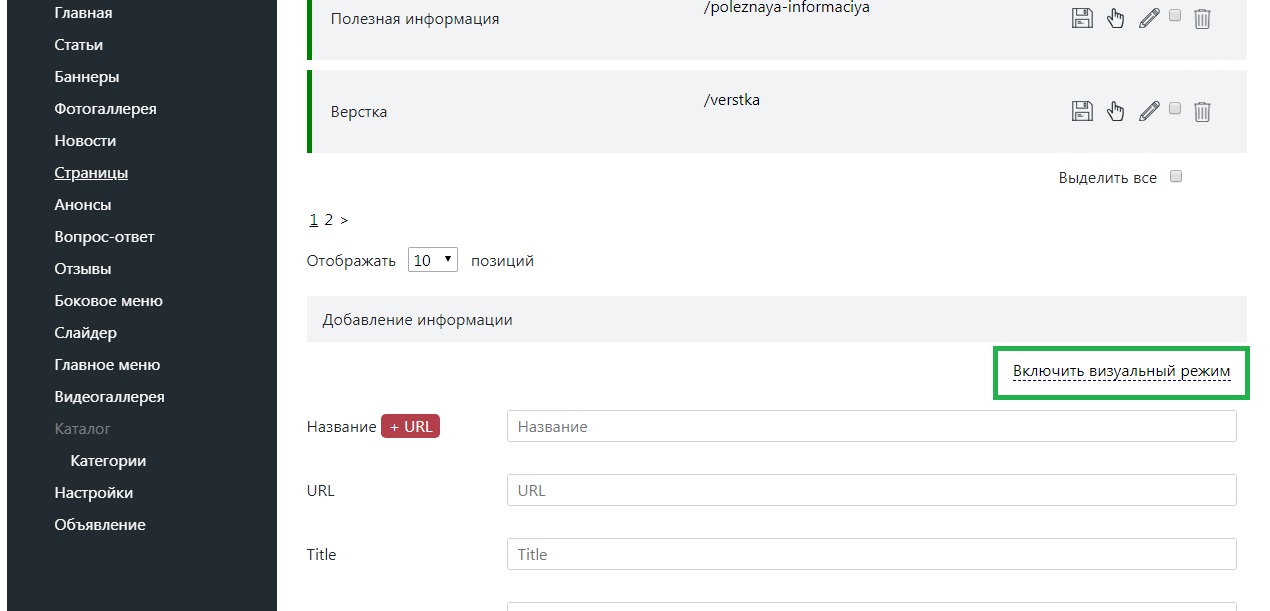
Task: Focus the Название input field
Action: [872, 426]
